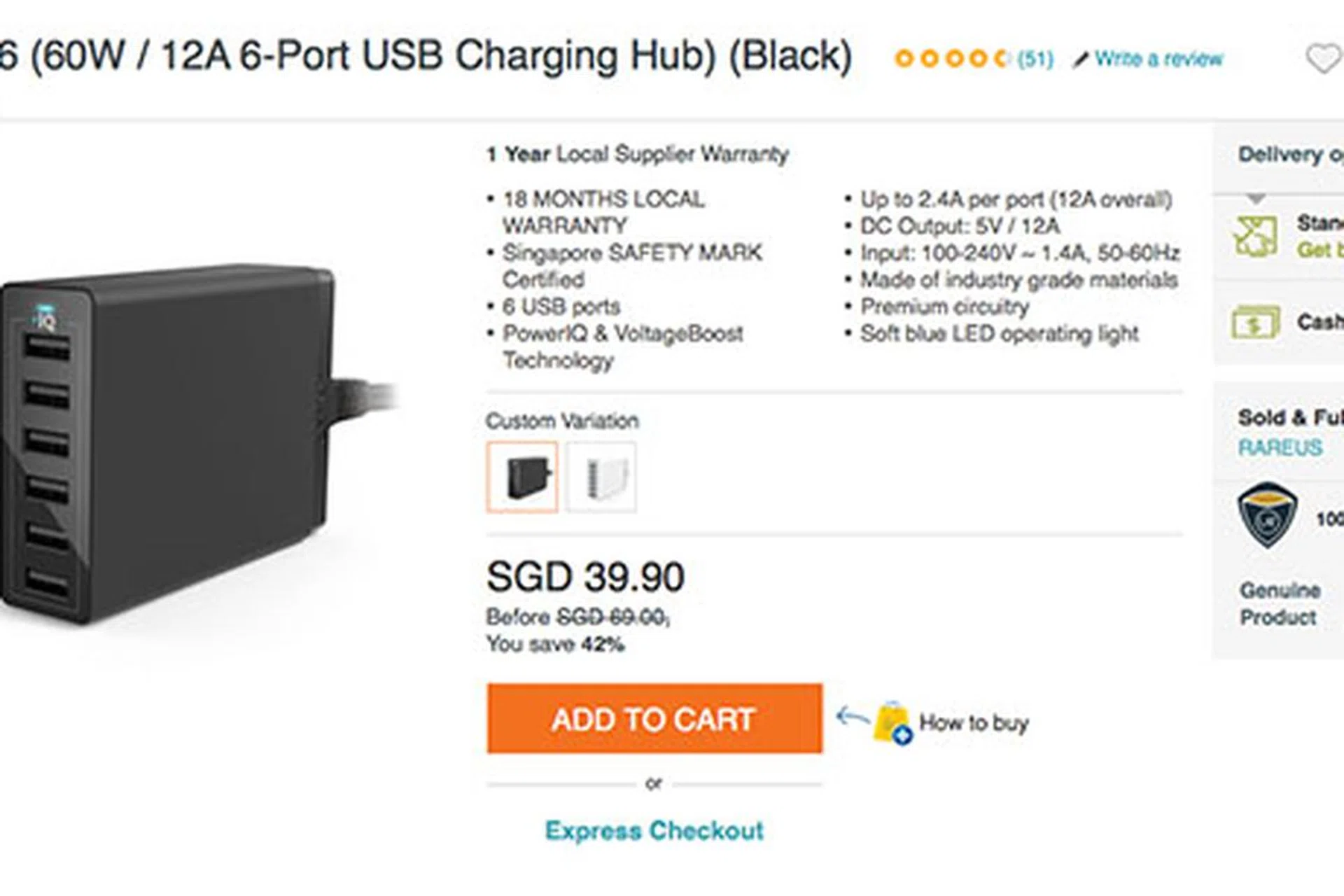Click the Write a review link text
The image size is (1344, 896).
[1158, 59]
